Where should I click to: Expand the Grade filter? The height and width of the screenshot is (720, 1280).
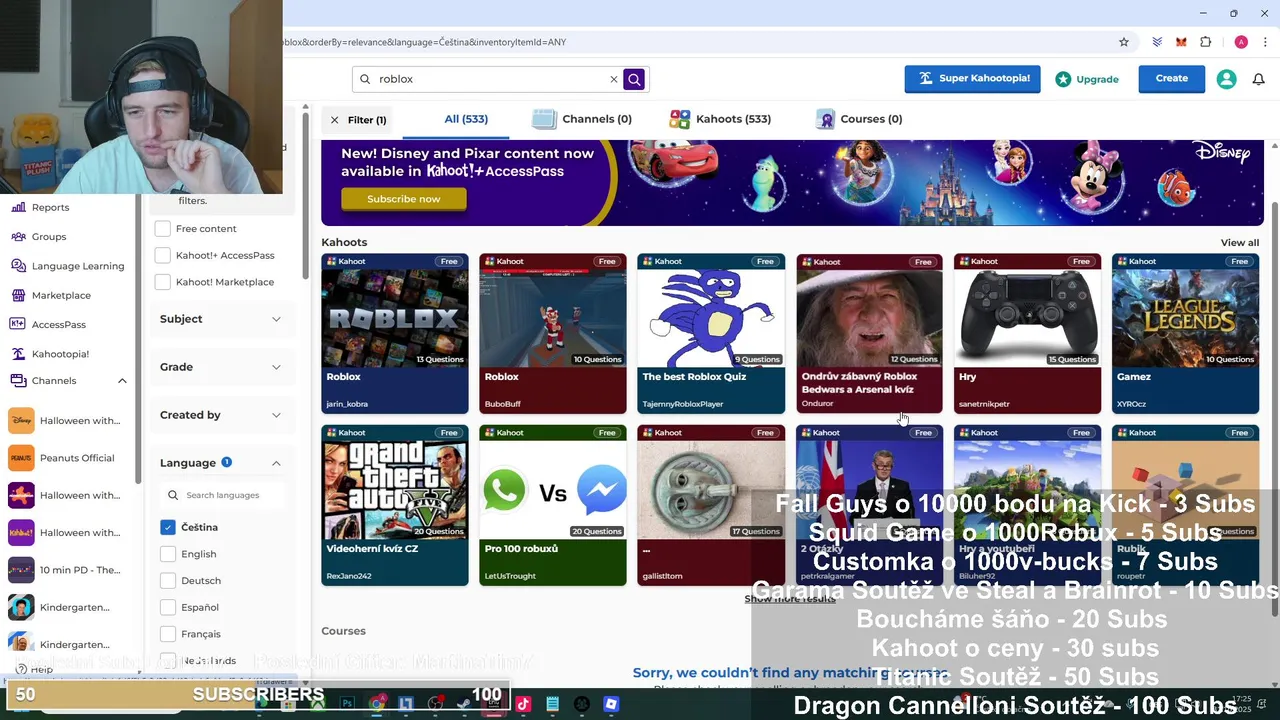[221, 367]
